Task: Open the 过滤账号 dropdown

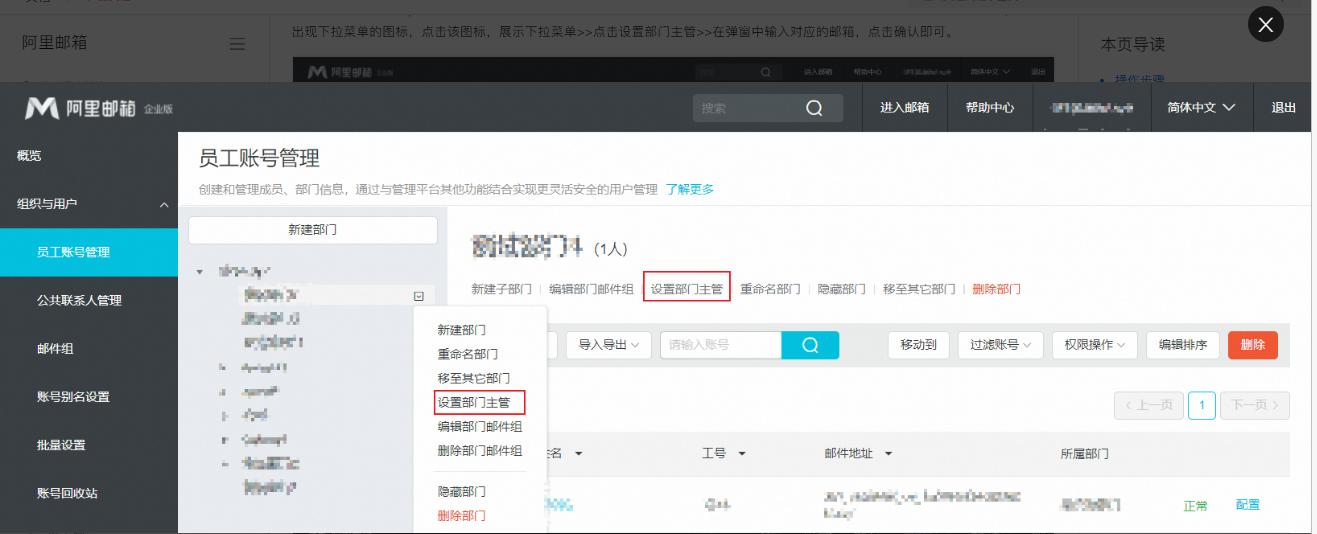Action: pyautogui.click(x=1001, y=345)
